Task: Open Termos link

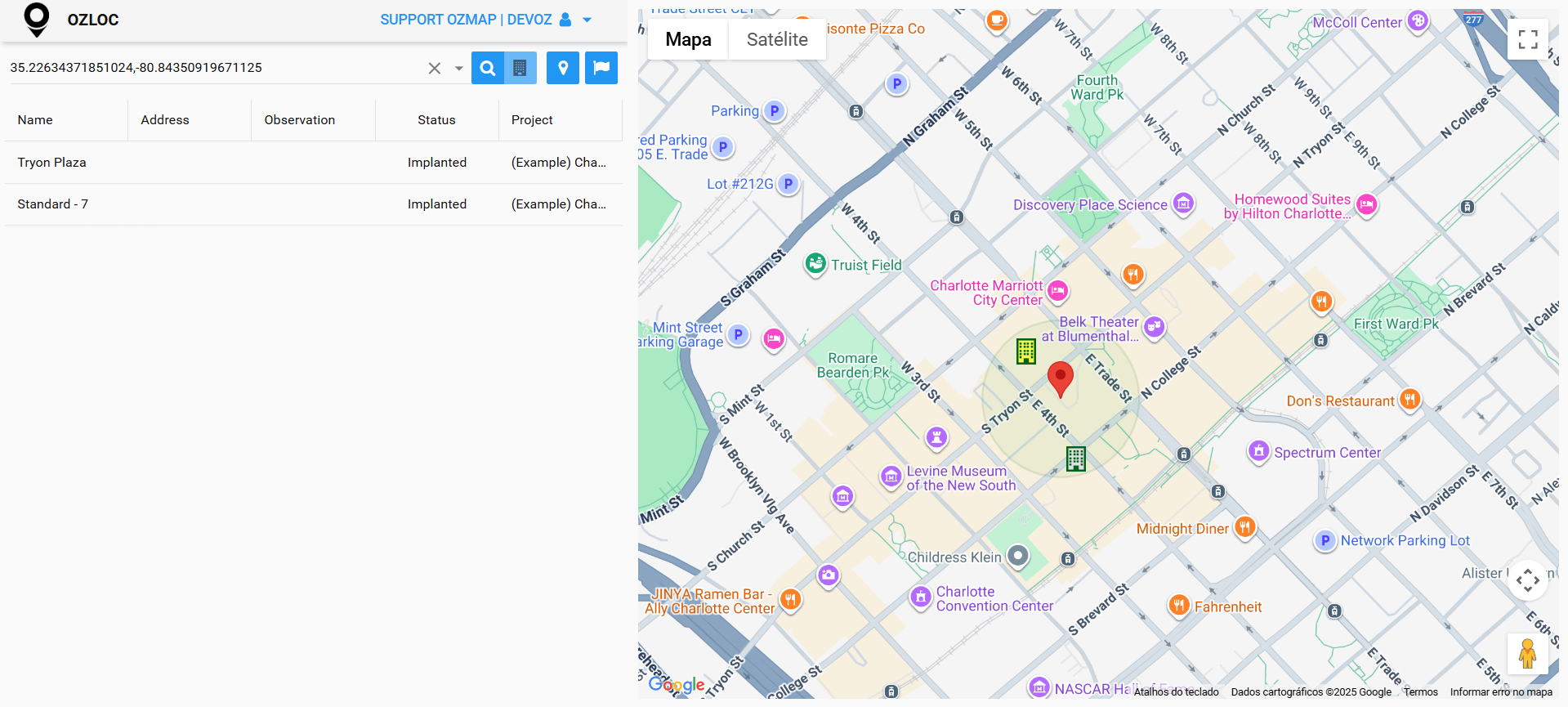Action: (x=1421, y=692)
